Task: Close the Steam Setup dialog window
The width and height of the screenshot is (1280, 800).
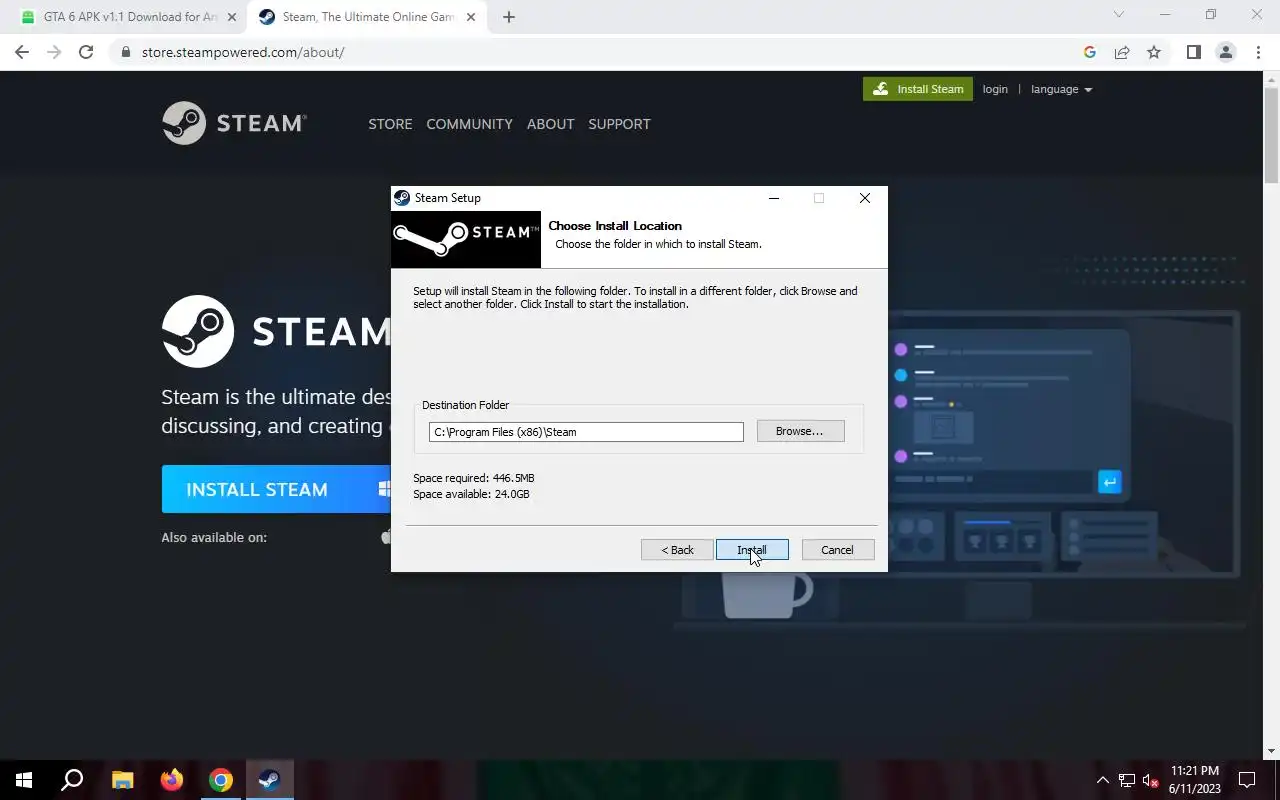Action: (865, 198)
